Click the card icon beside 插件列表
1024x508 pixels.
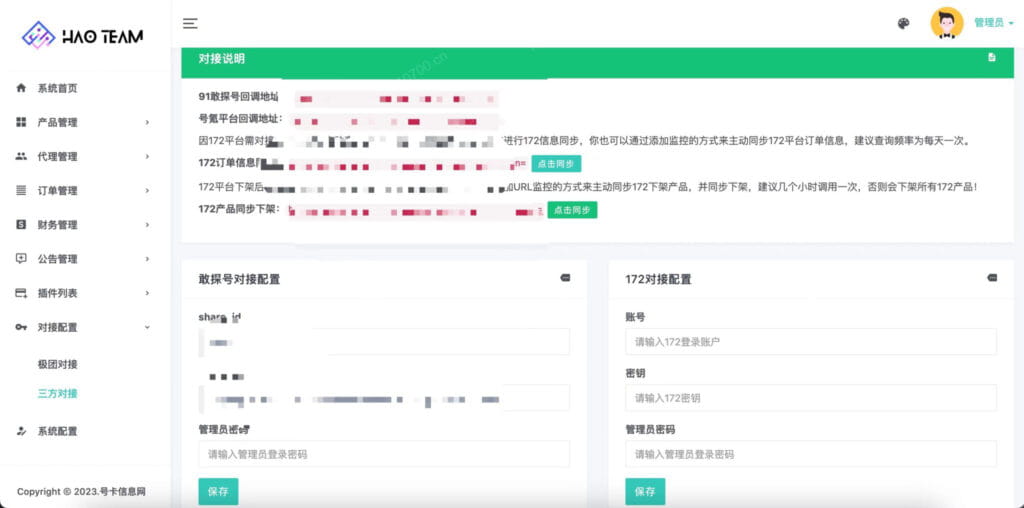pos(21,293)
